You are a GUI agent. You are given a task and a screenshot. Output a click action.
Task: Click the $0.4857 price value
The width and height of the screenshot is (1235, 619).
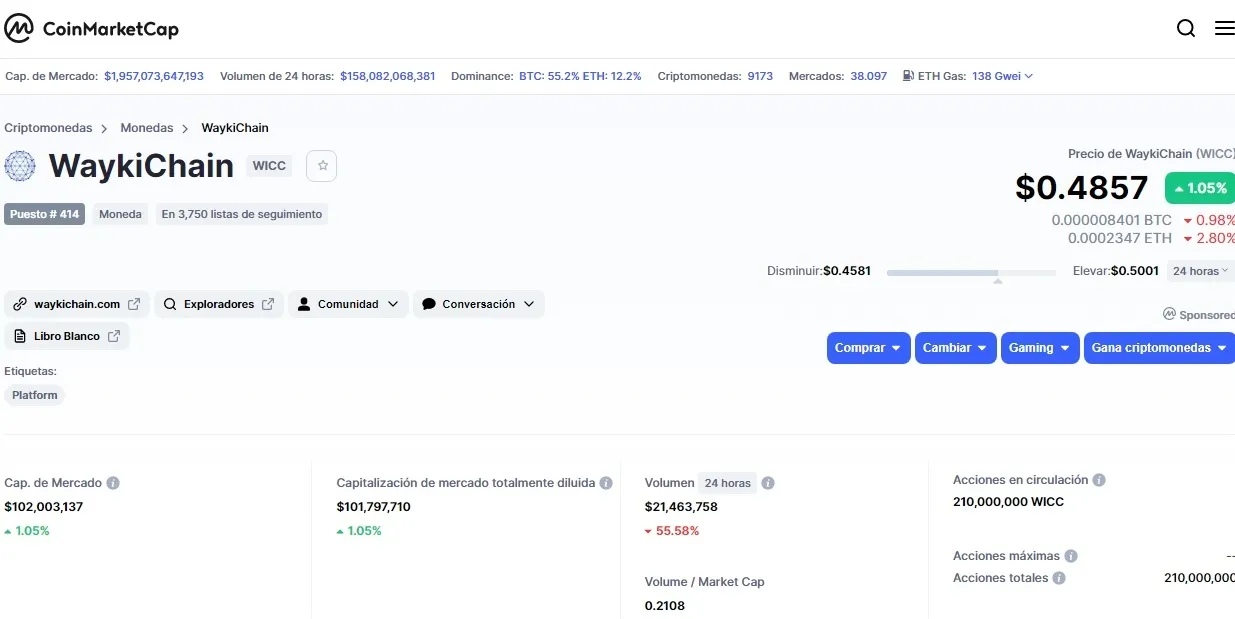coord(1082,188)
